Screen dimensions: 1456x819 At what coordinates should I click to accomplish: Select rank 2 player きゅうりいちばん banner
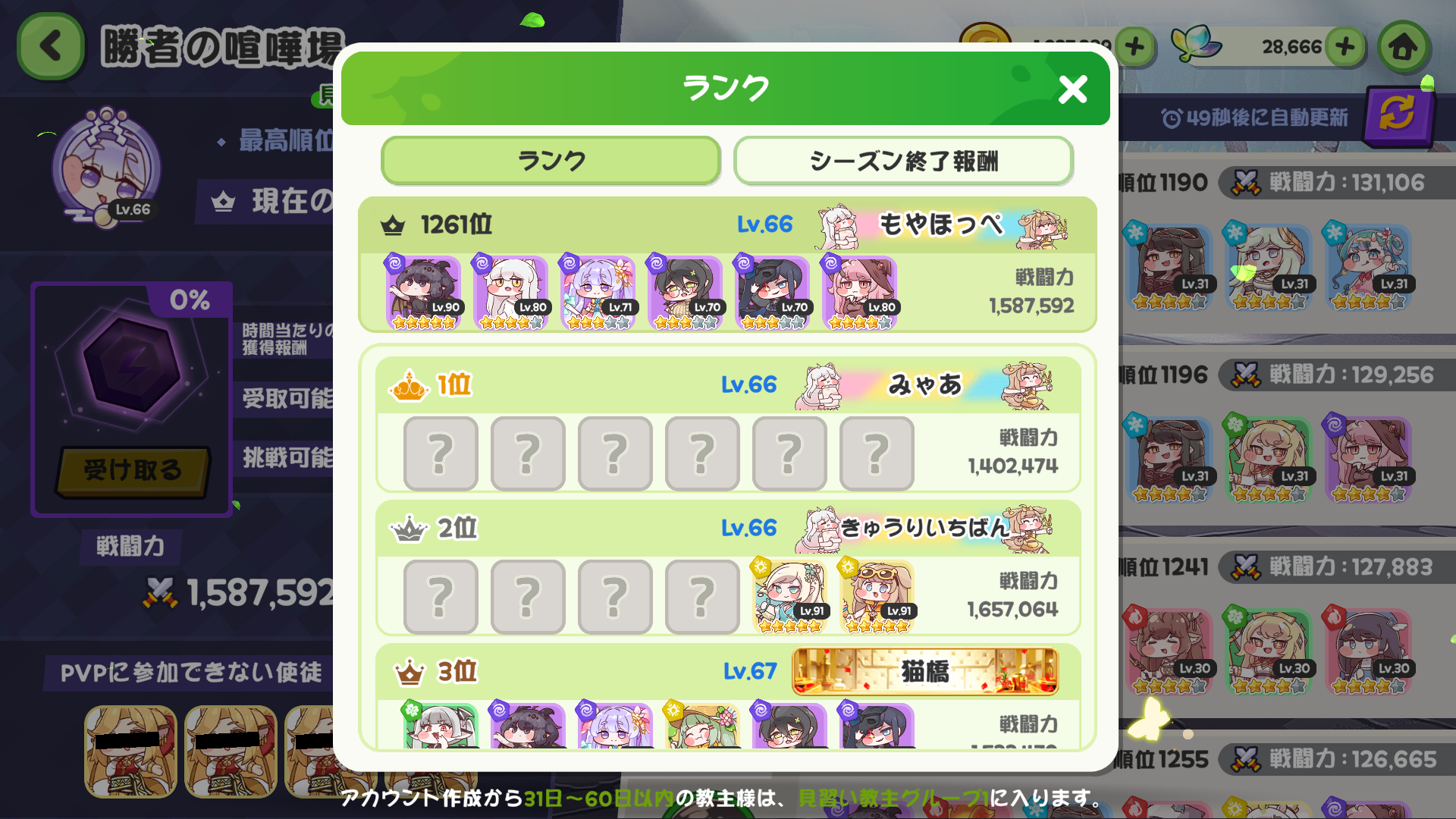pos(925,528)
